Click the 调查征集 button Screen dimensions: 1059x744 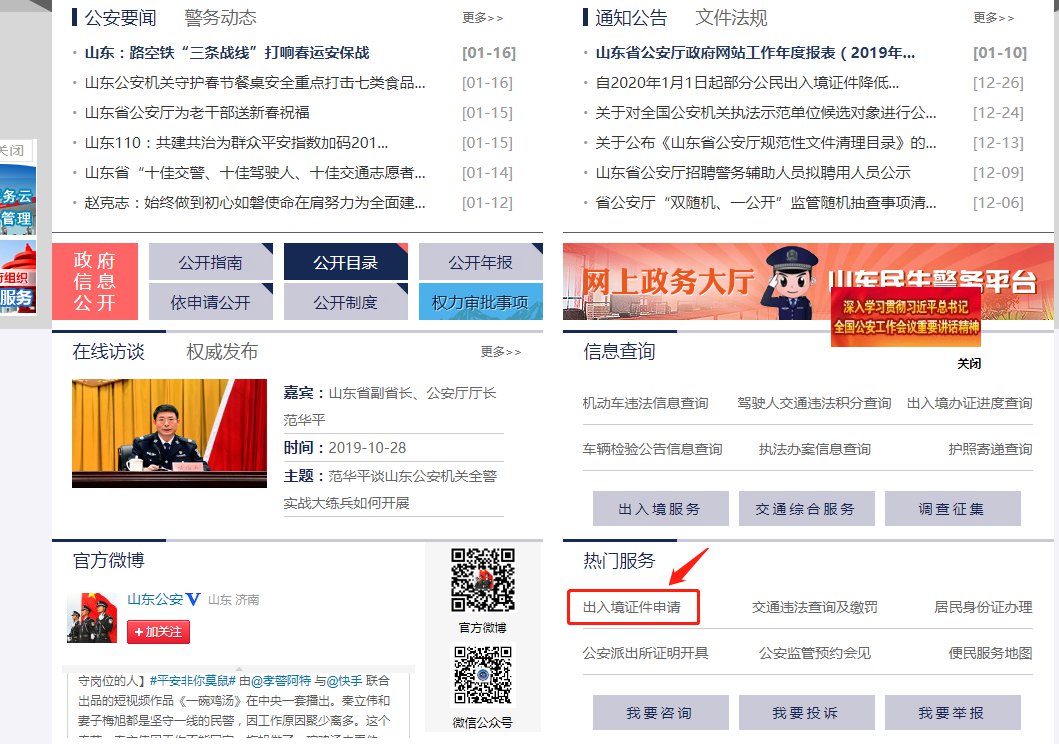click(x=952, y=508)
